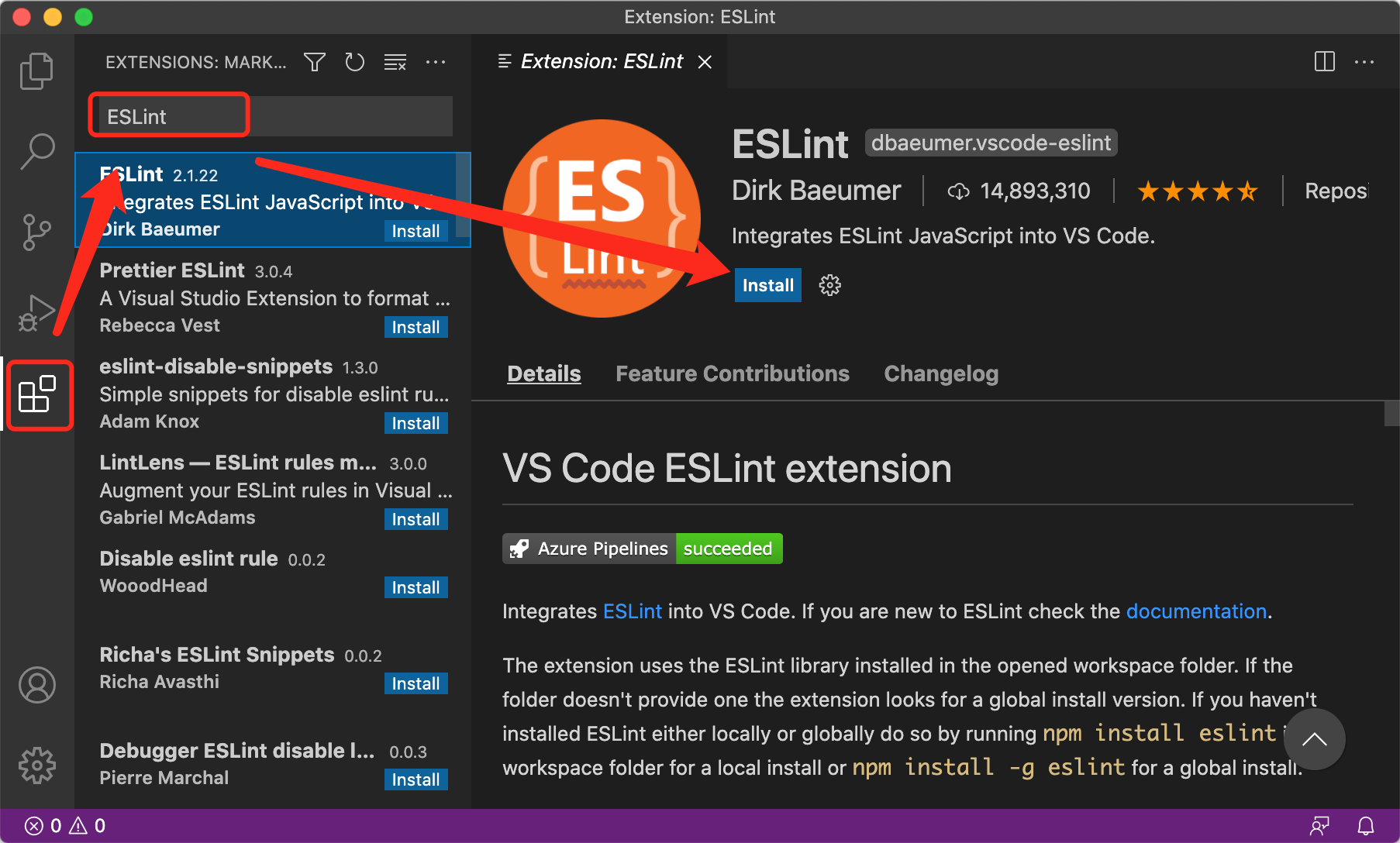Open the Run and Debug view
The image size is (1400, 843).
pos(36,313)
